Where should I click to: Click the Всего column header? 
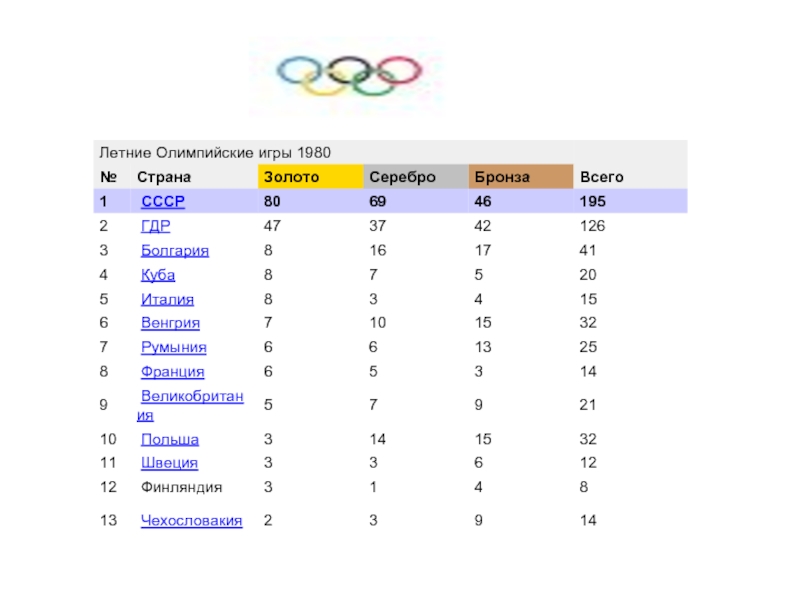point(602,177)
